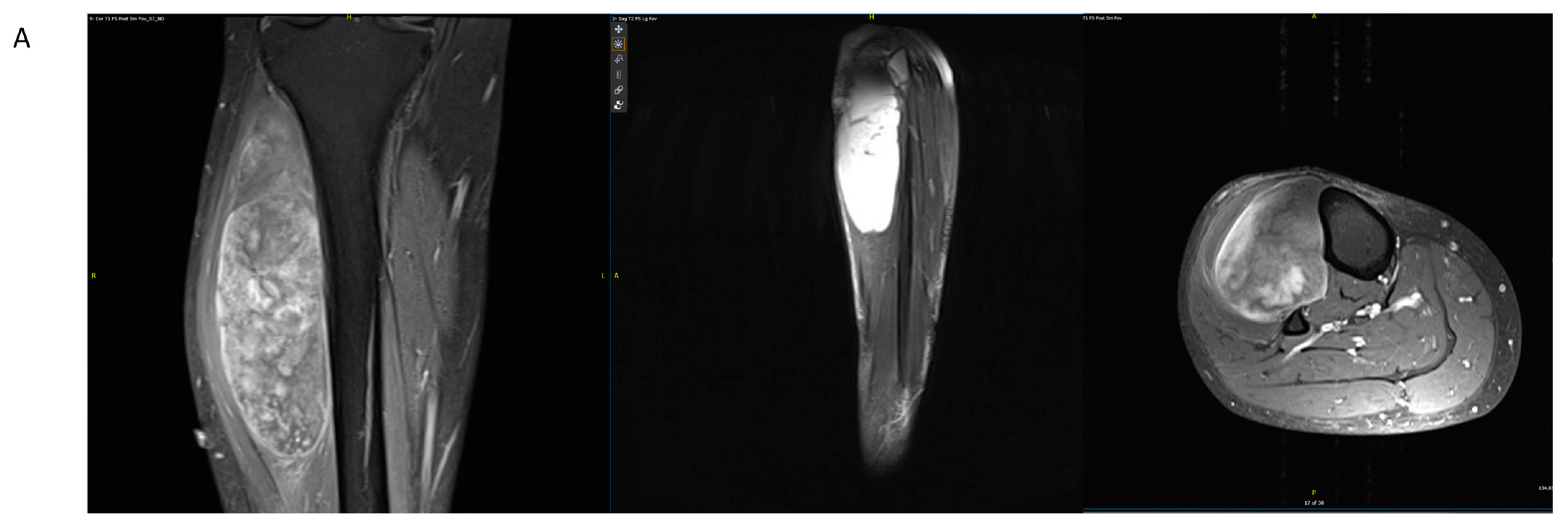Select the ruler measurement tool

619,74
